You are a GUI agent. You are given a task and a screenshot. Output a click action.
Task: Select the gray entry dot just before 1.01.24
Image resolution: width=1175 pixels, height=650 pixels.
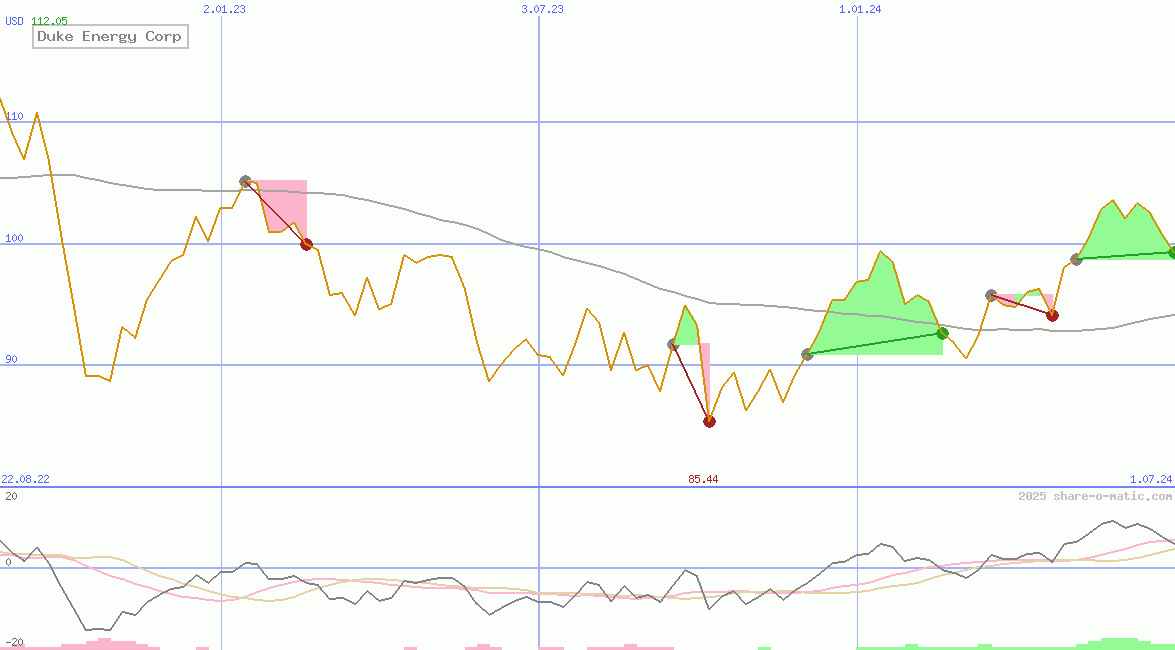pyautogui.click(x=807, y=354)
